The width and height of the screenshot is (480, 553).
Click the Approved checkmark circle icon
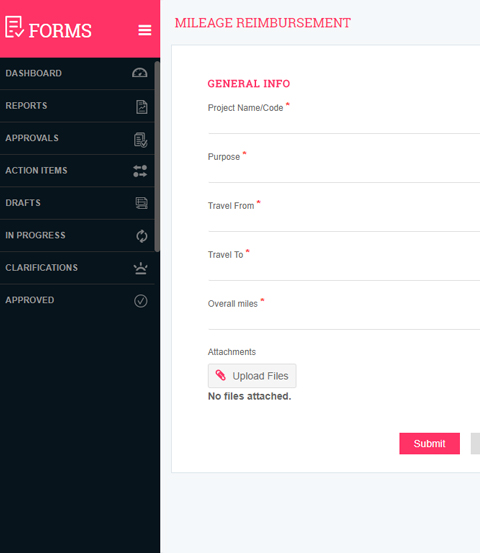coord(141,301)
